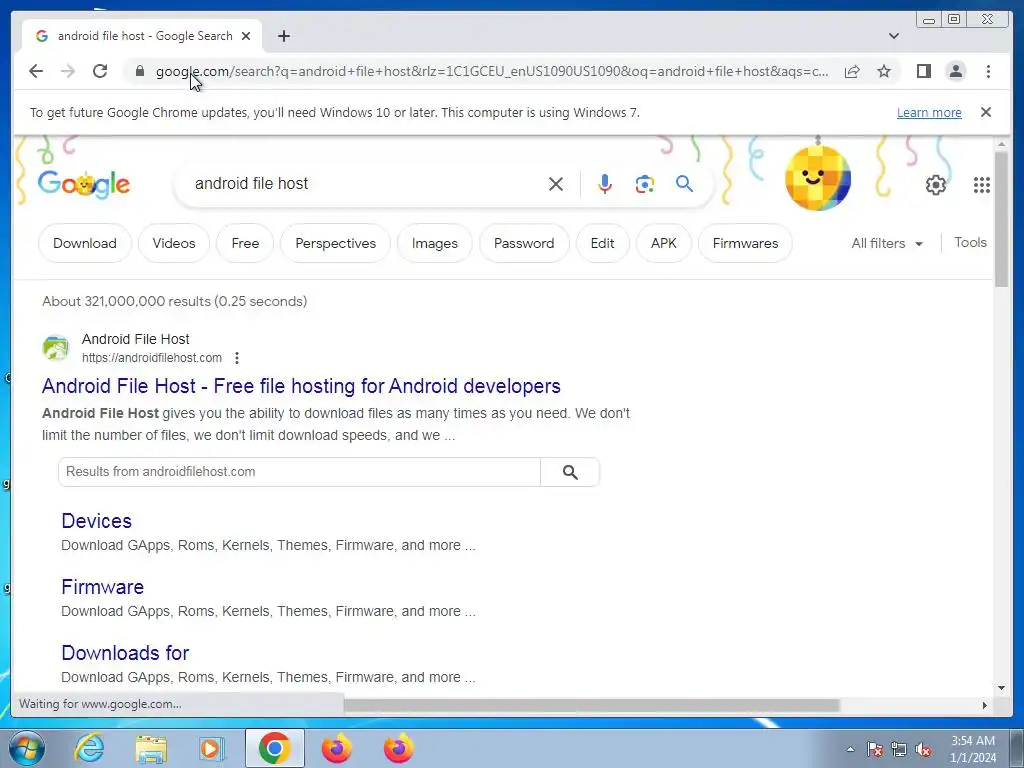This screenshot has height=768, width=1024.
Task: Dismiss the Chrome update notification
Action: [986, 112]
